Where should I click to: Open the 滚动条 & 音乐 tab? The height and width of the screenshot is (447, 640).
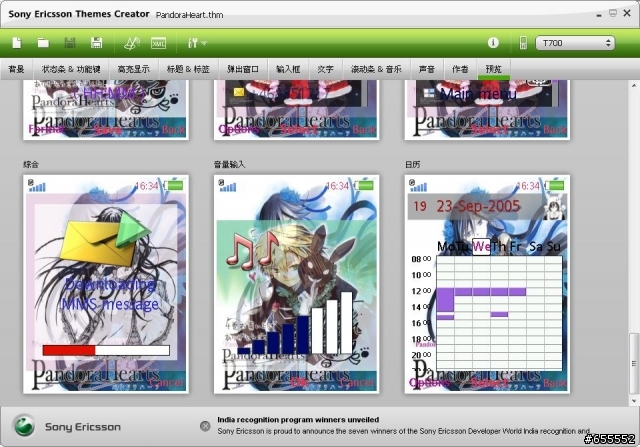pyautogui.click(x=376, y=69)
